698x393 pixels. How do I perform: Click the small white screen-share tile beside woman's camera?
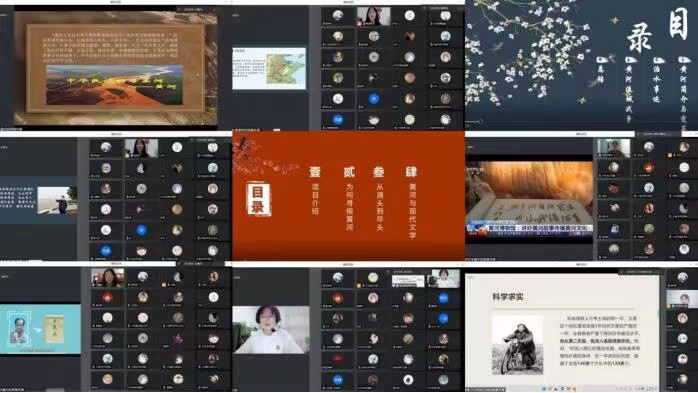point(408,281)
